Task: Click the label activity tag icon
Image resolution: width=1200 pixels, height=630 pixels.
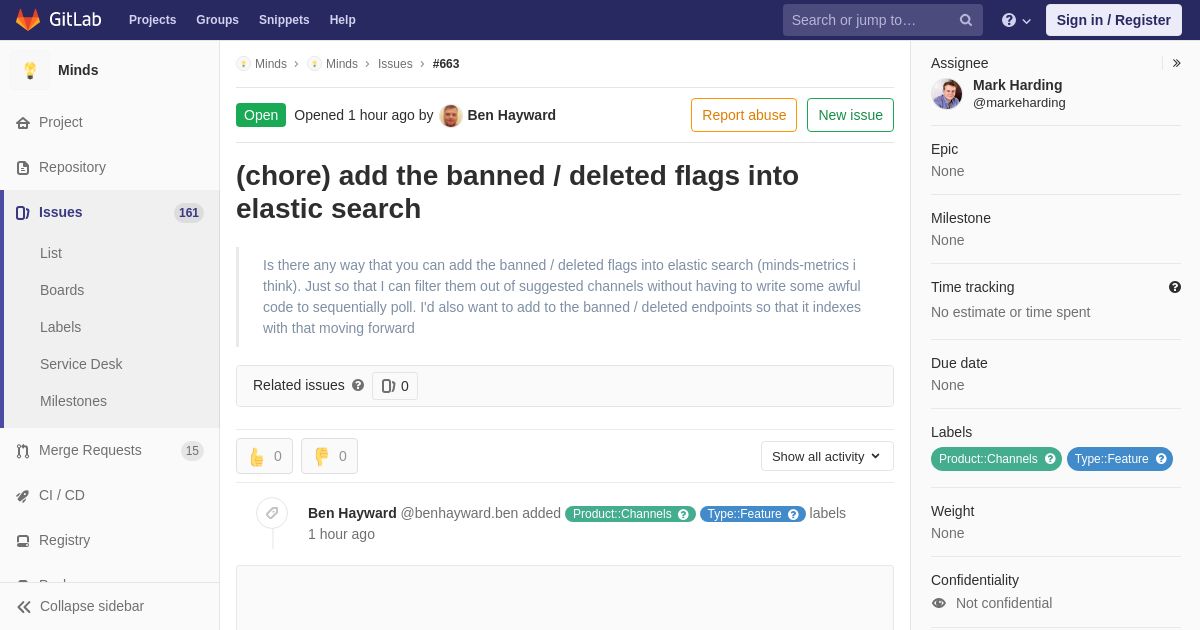Action: [x=272, y=513]
